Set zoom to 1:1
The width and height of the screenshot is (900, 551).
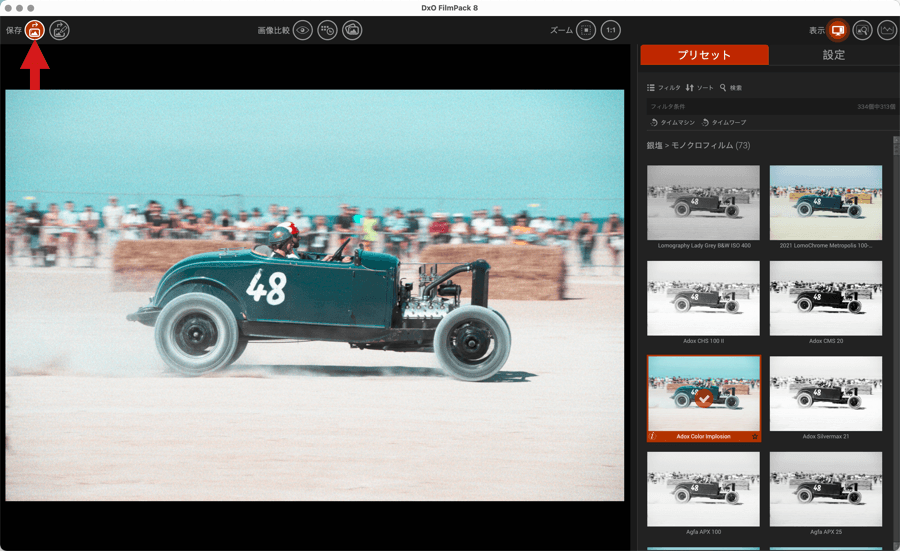pyautogui.click(x=611, y=30)
